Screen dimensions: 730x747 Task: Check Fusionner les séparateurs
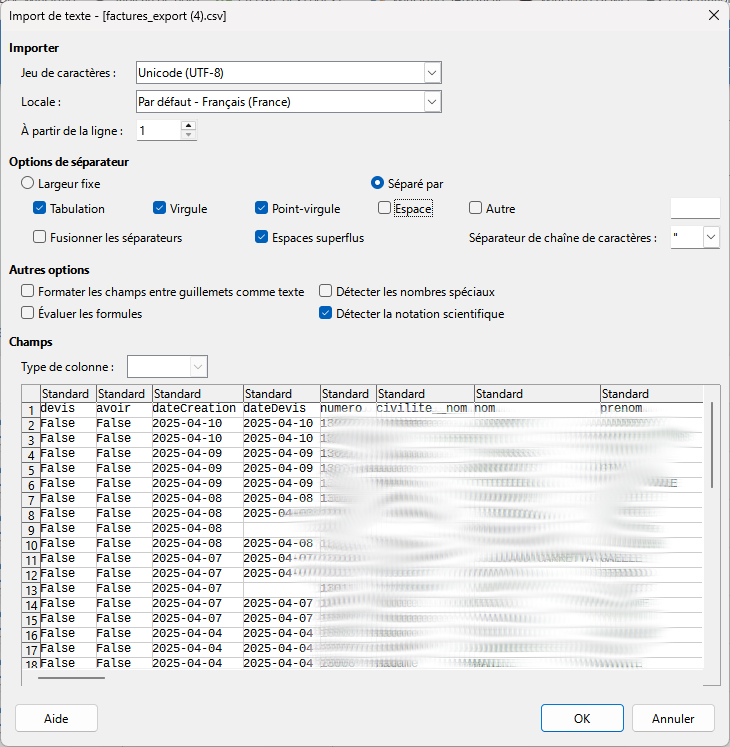(40, 237)
